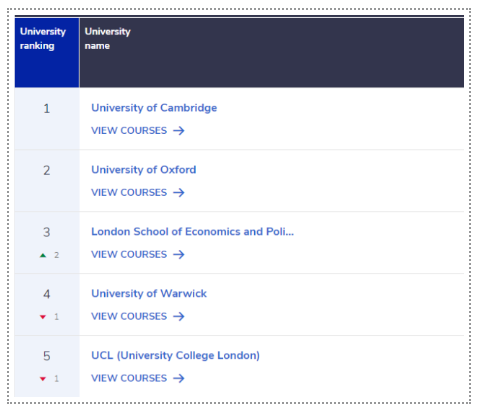Viewport: 482px width, 411px height.
Task: Click the arrow icon in the LSE row
Action: [179, 254]
